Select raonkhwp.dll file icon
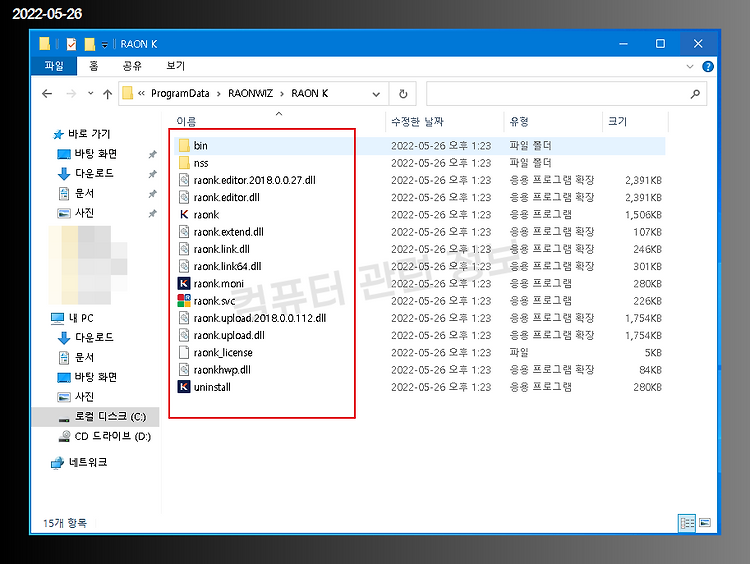The image size is (750, 564). (x=184, y=369)
